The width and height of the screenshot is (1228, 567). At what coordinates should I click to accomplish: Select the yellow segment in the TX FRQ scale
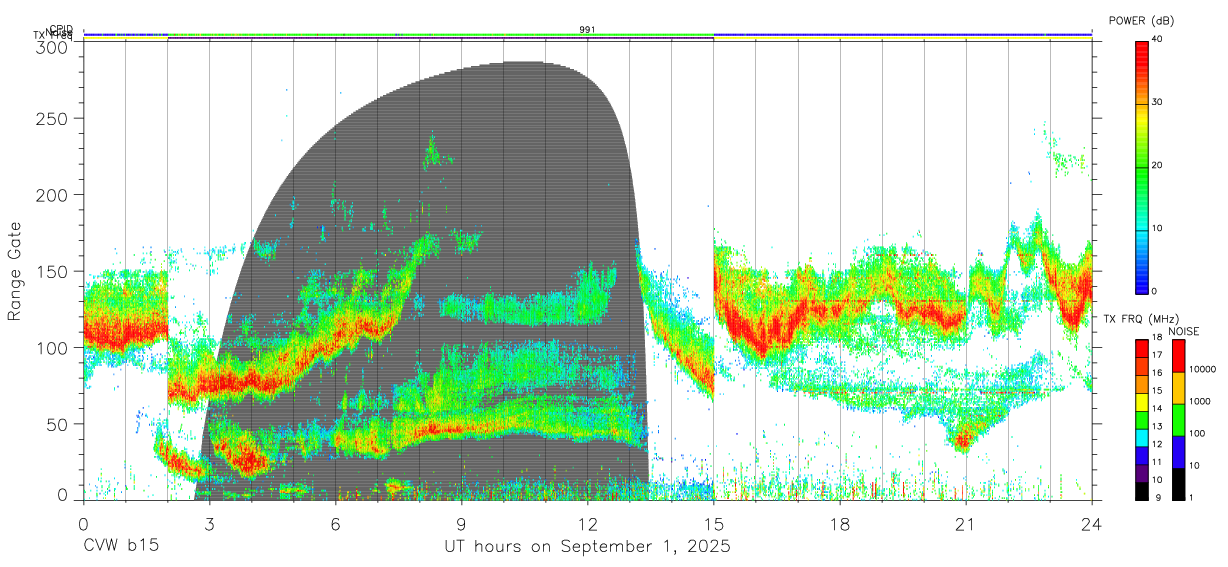(x=1141, y=402)
